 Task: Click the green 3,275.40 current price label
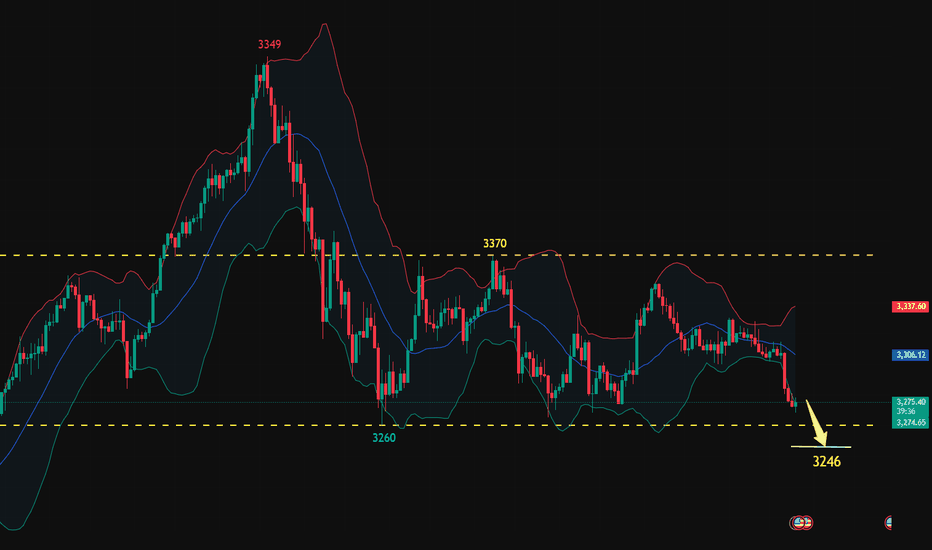pyautogui.click(x=910, y=402)
